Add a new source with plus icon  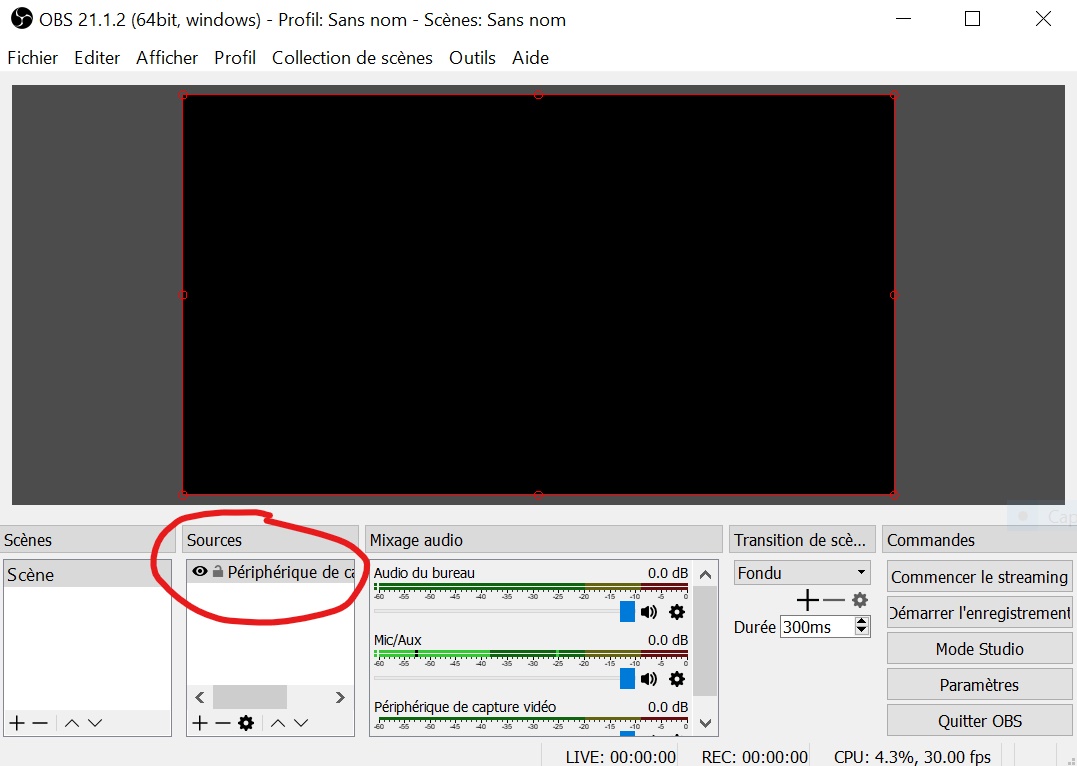[x=200, y=723]
